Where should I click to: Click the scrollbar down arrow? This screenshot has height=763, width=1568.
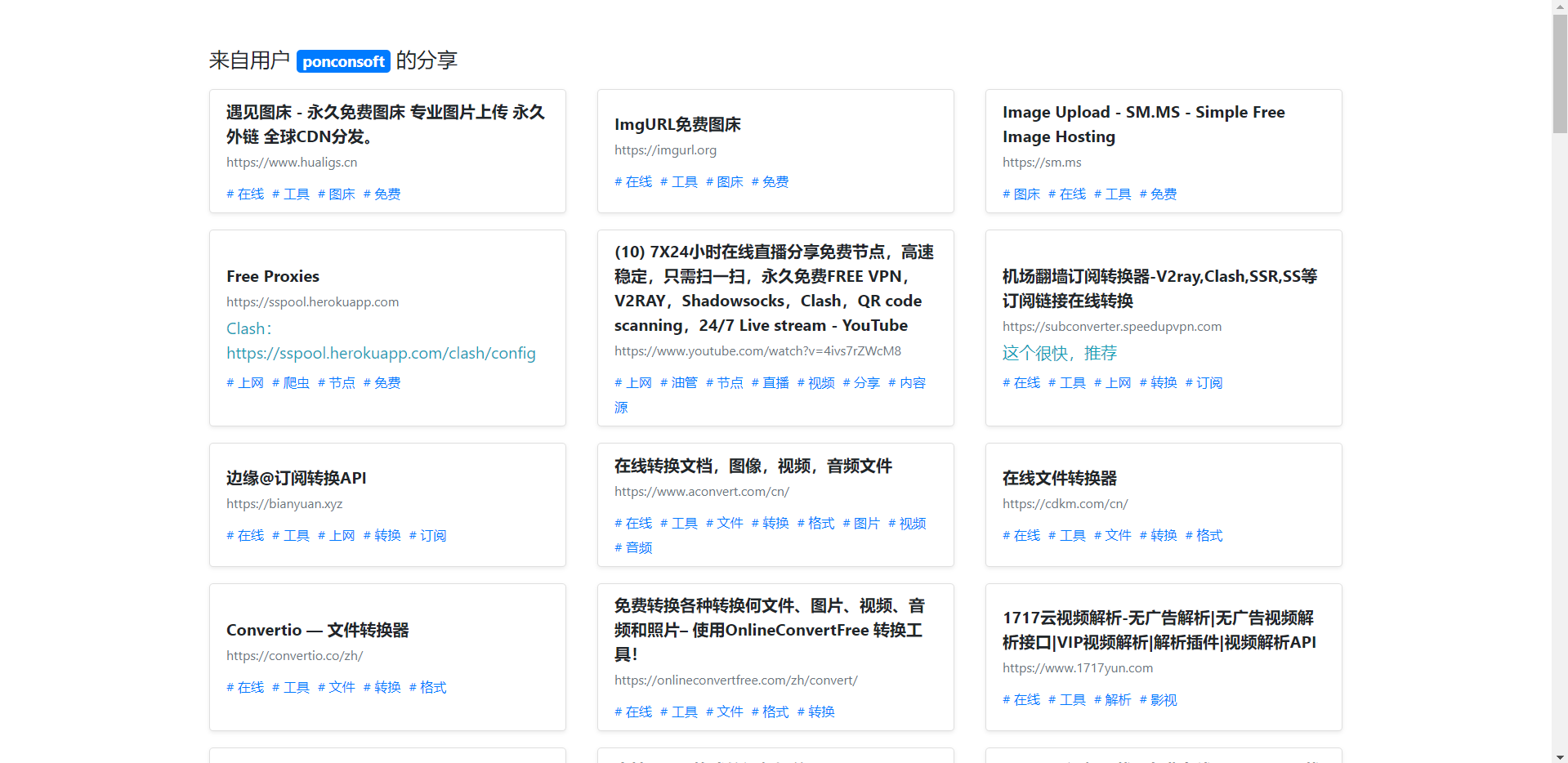point(1560,756)
